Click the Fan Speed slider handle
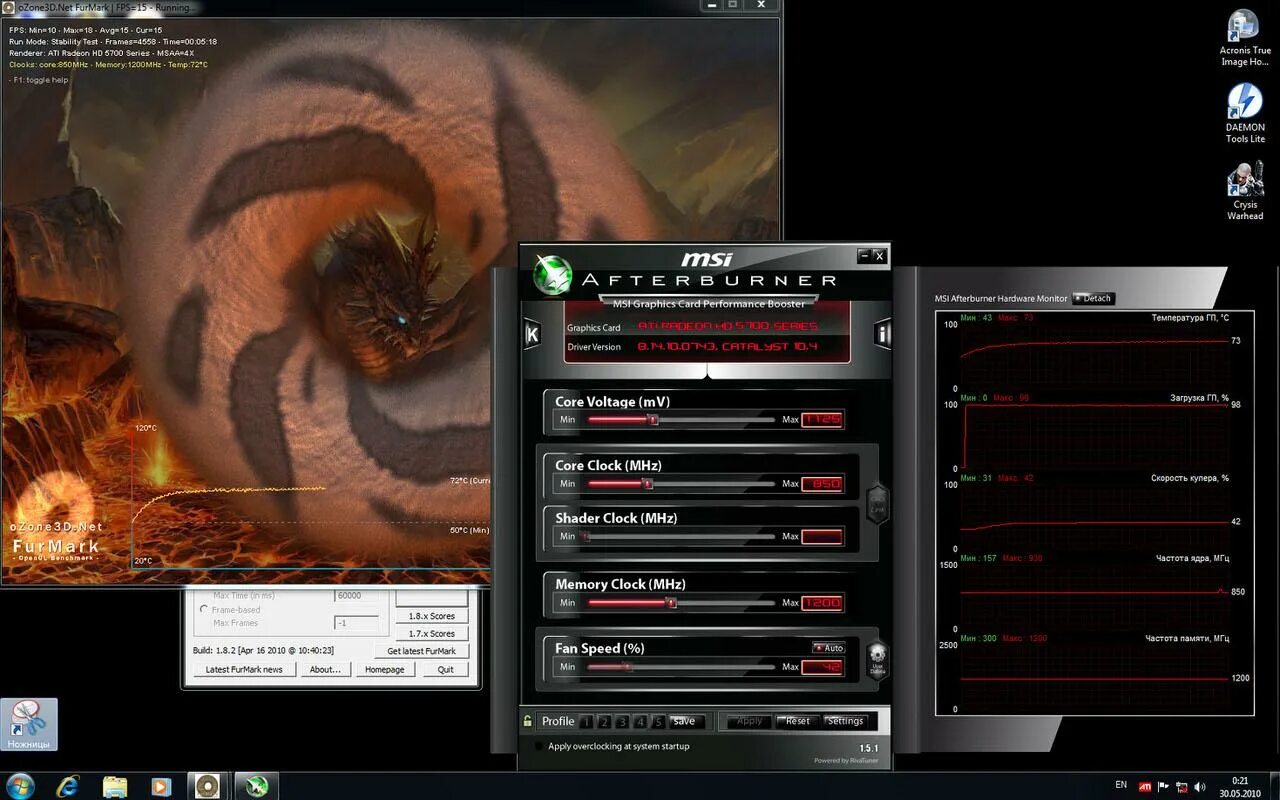The height and width of the screenshot is (800, 1280). 627,667
